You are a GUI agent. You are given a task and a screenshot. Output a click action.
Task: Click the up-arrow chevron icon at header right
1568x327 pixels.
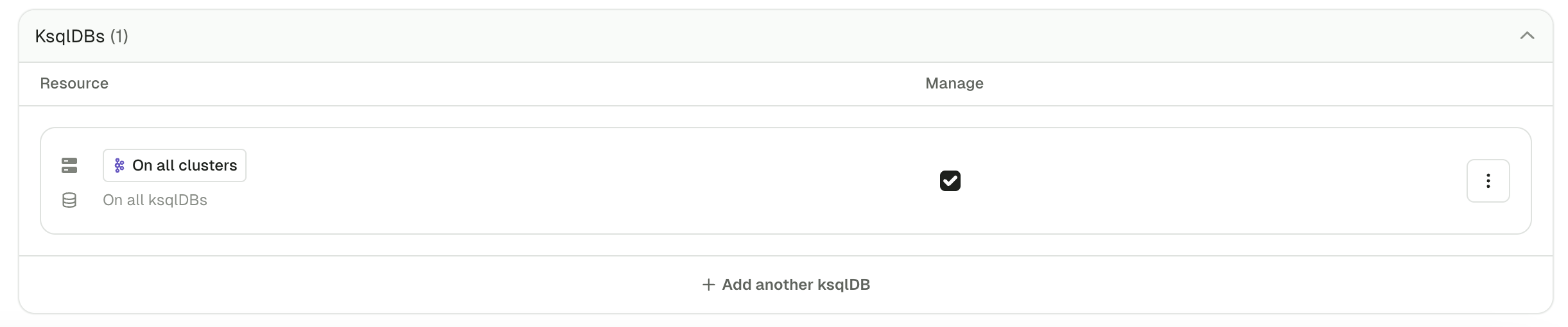click(1527, 36)
